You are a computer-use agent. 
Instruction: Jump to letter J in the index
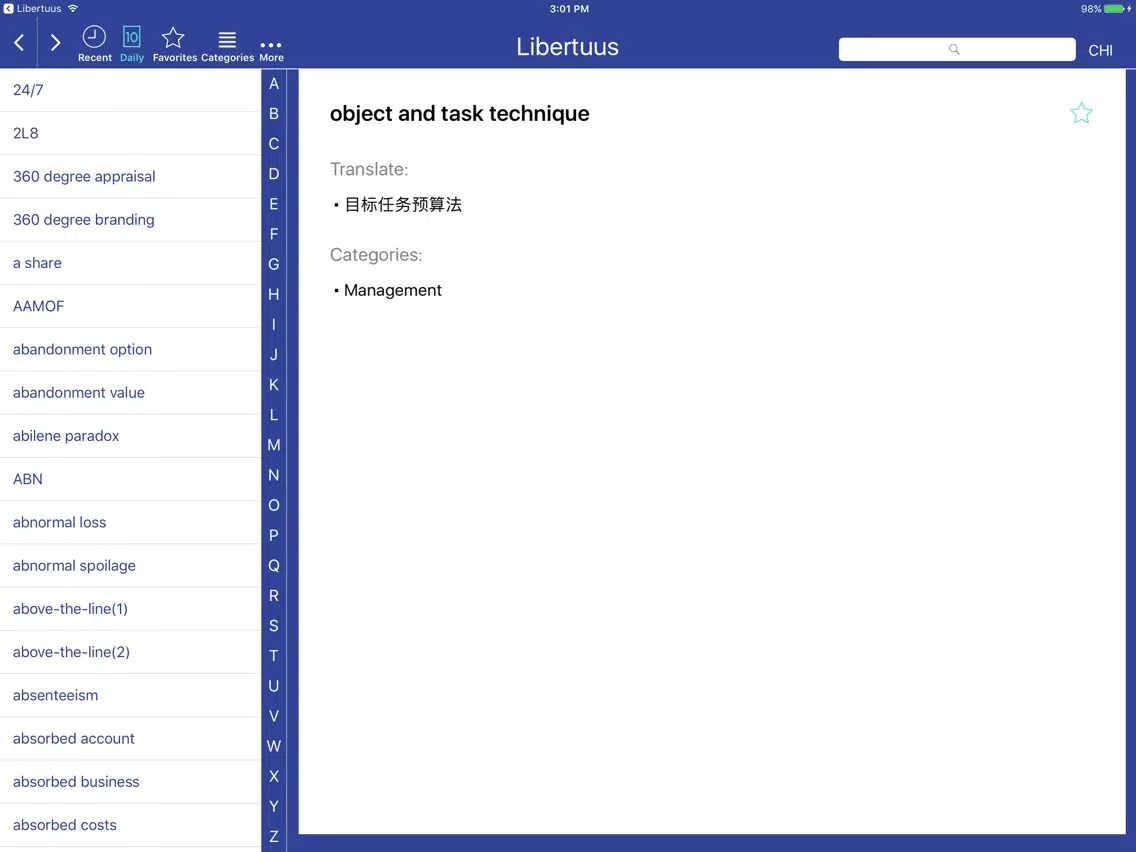pyautogui.click(x=274, y=355)
